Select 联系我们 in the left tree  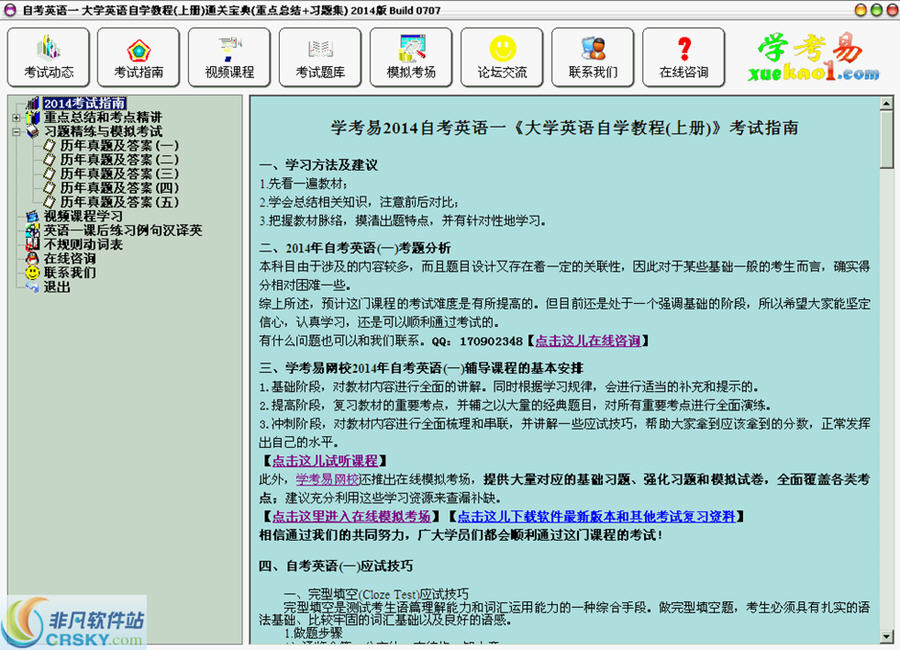[x=69, y=273]
